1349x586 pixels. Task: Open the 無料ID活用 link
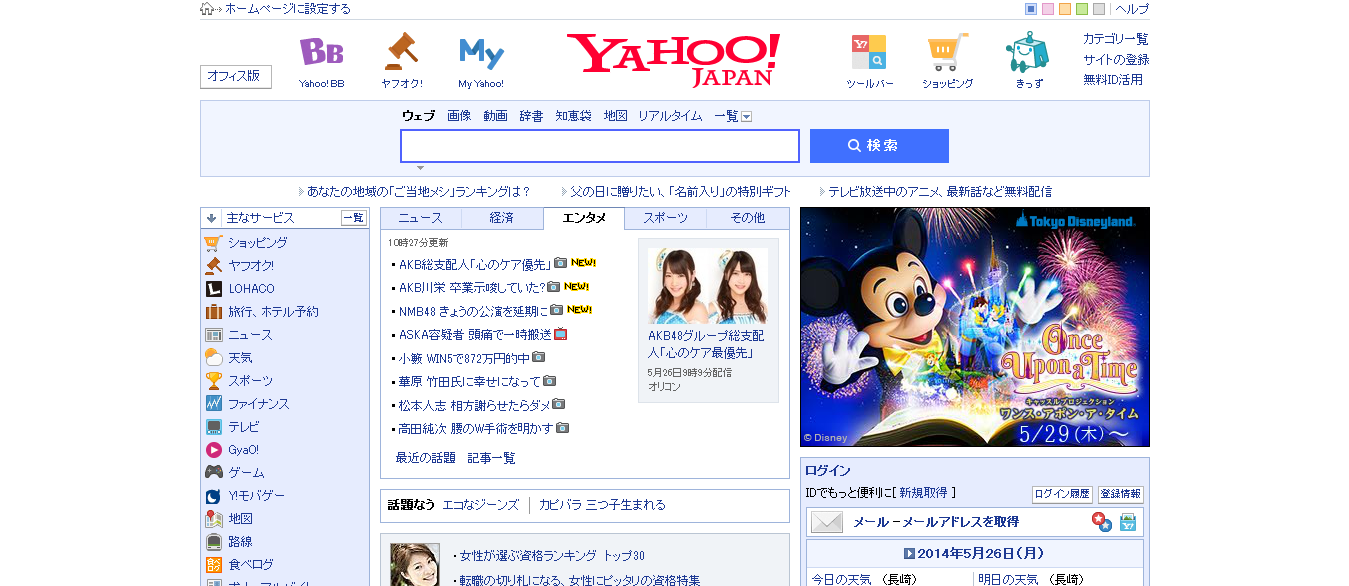pos(1113,80)
